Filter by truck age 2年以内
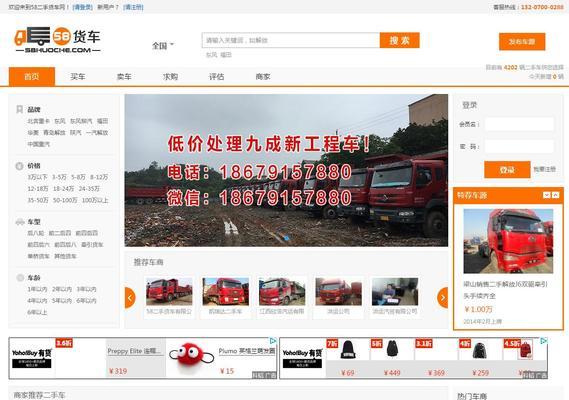The image size is (569, 400). point(62,289)
